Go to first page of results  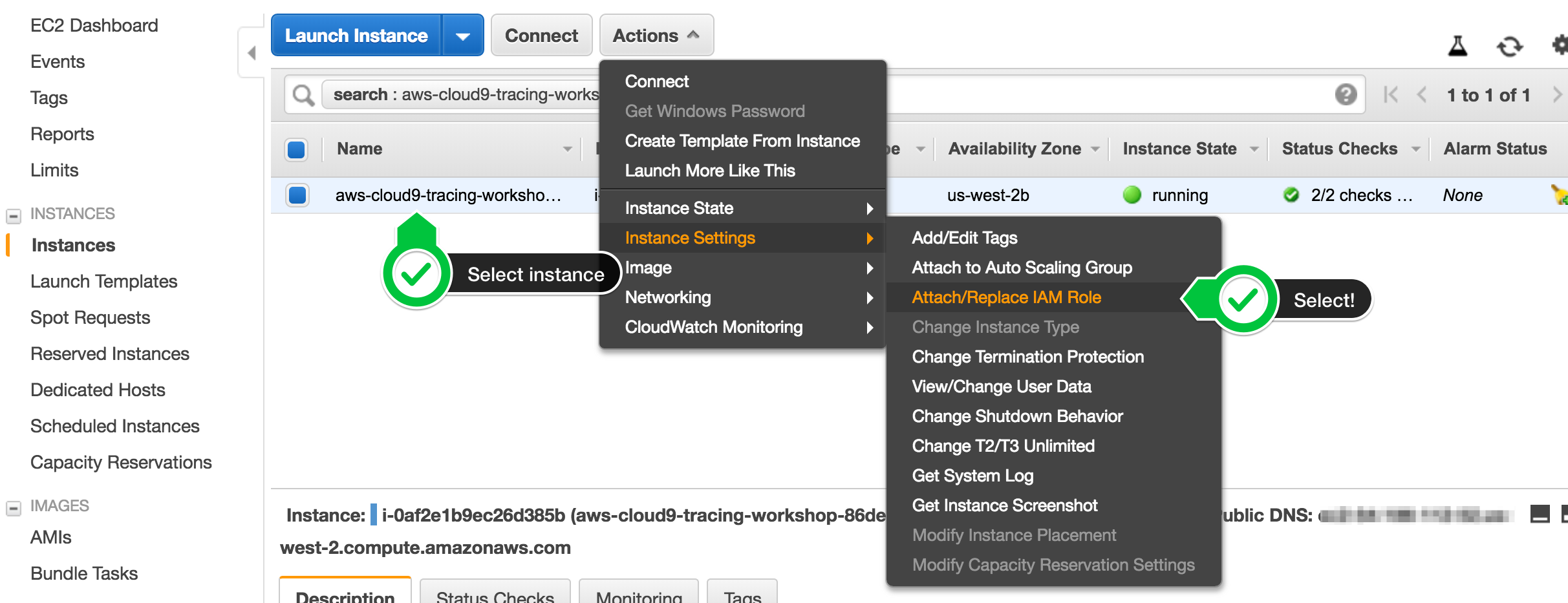click(1391, 94)
